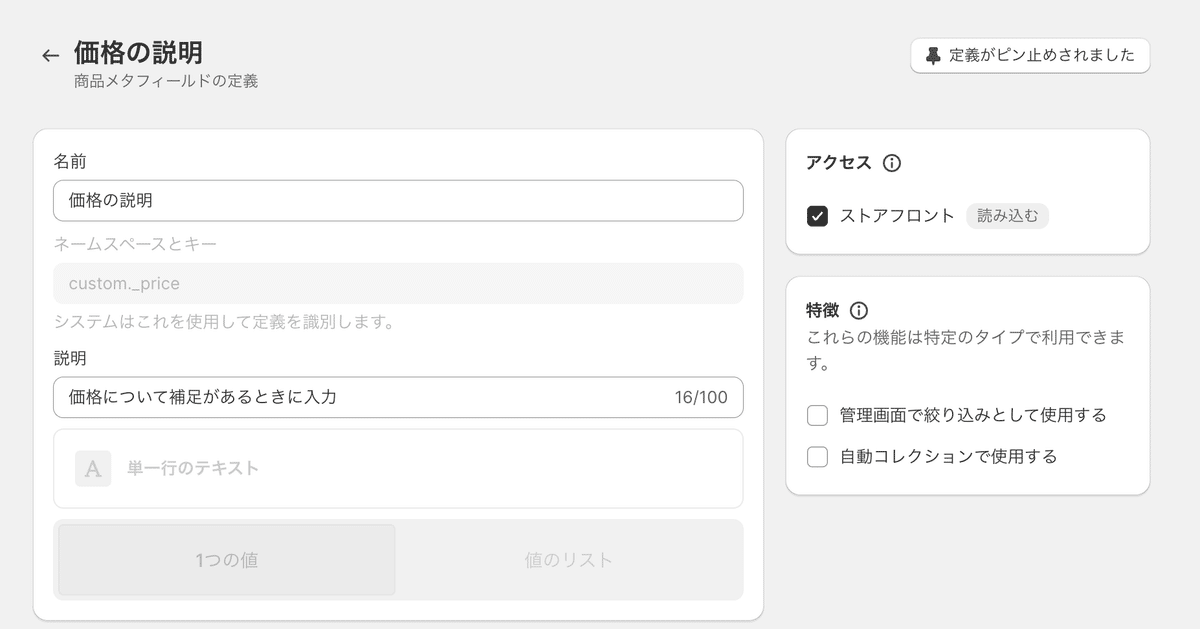Click the 読み込む badge
The height and width of the screenshot is (629, 1200).
coord(1007,216)
